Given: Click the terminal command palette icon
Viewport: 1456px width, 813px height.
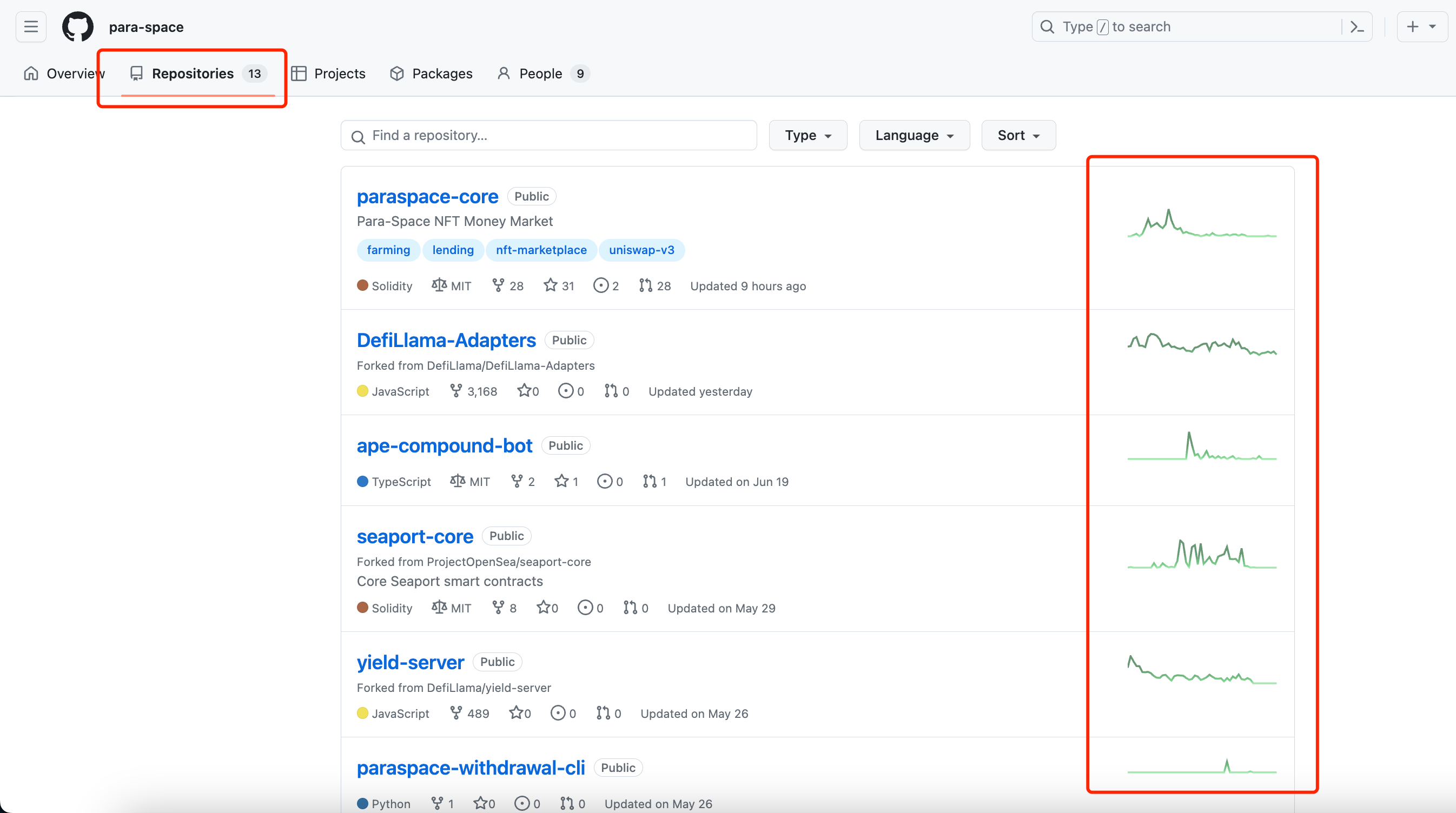Looking at the screenshot, I should coord(1358,27).
